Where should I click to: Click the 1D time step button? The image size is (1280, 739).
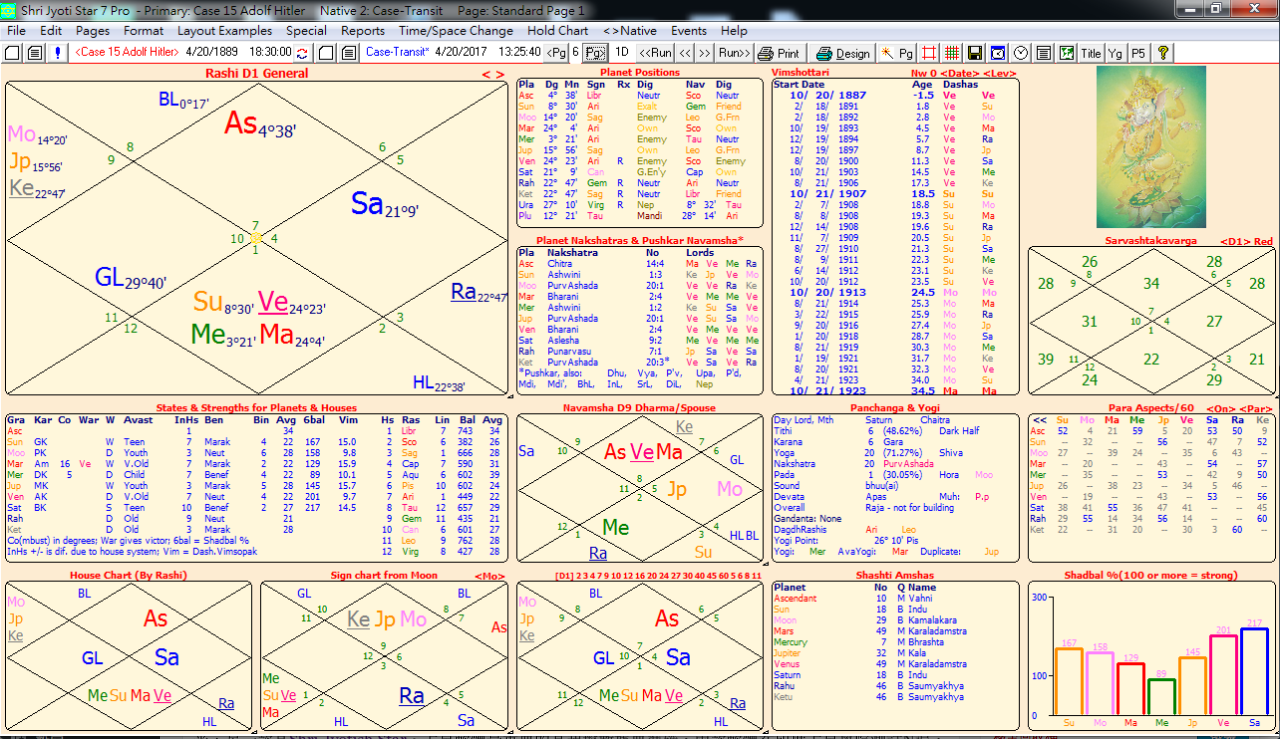pyautogui.click(x=622, y=52)
